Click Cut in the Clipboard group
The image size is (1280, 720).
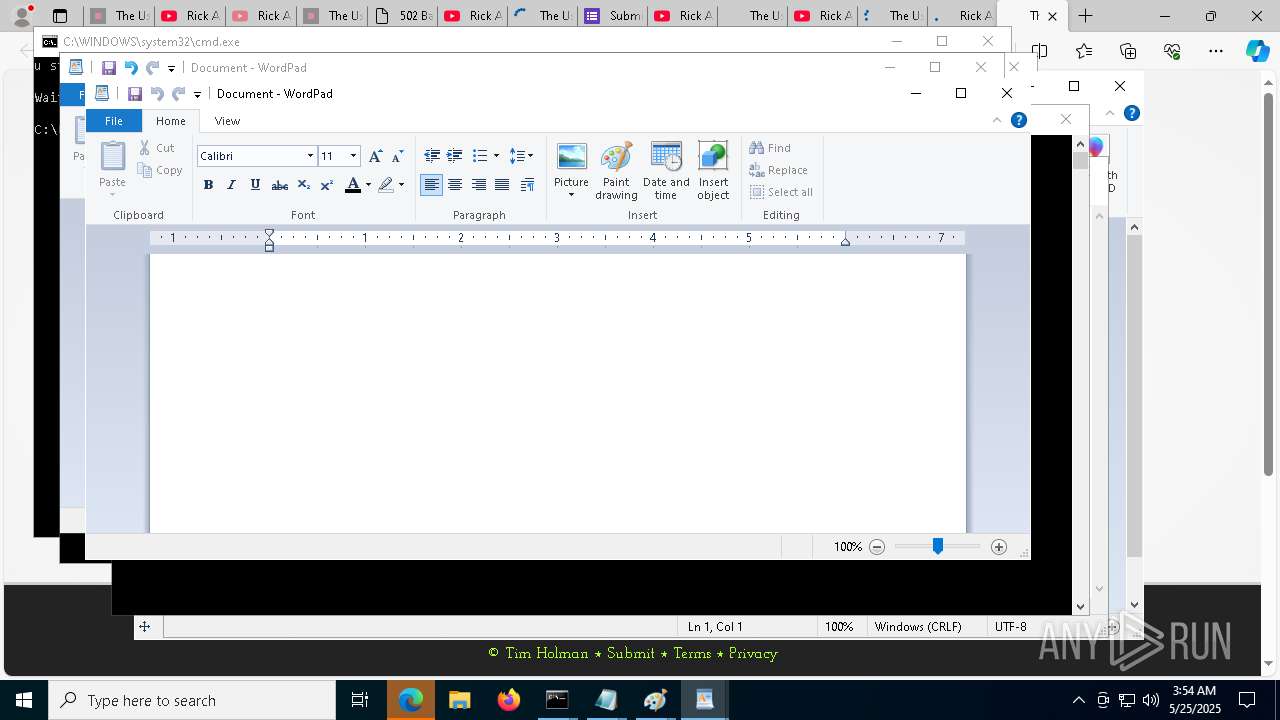[x=156, y=148]
